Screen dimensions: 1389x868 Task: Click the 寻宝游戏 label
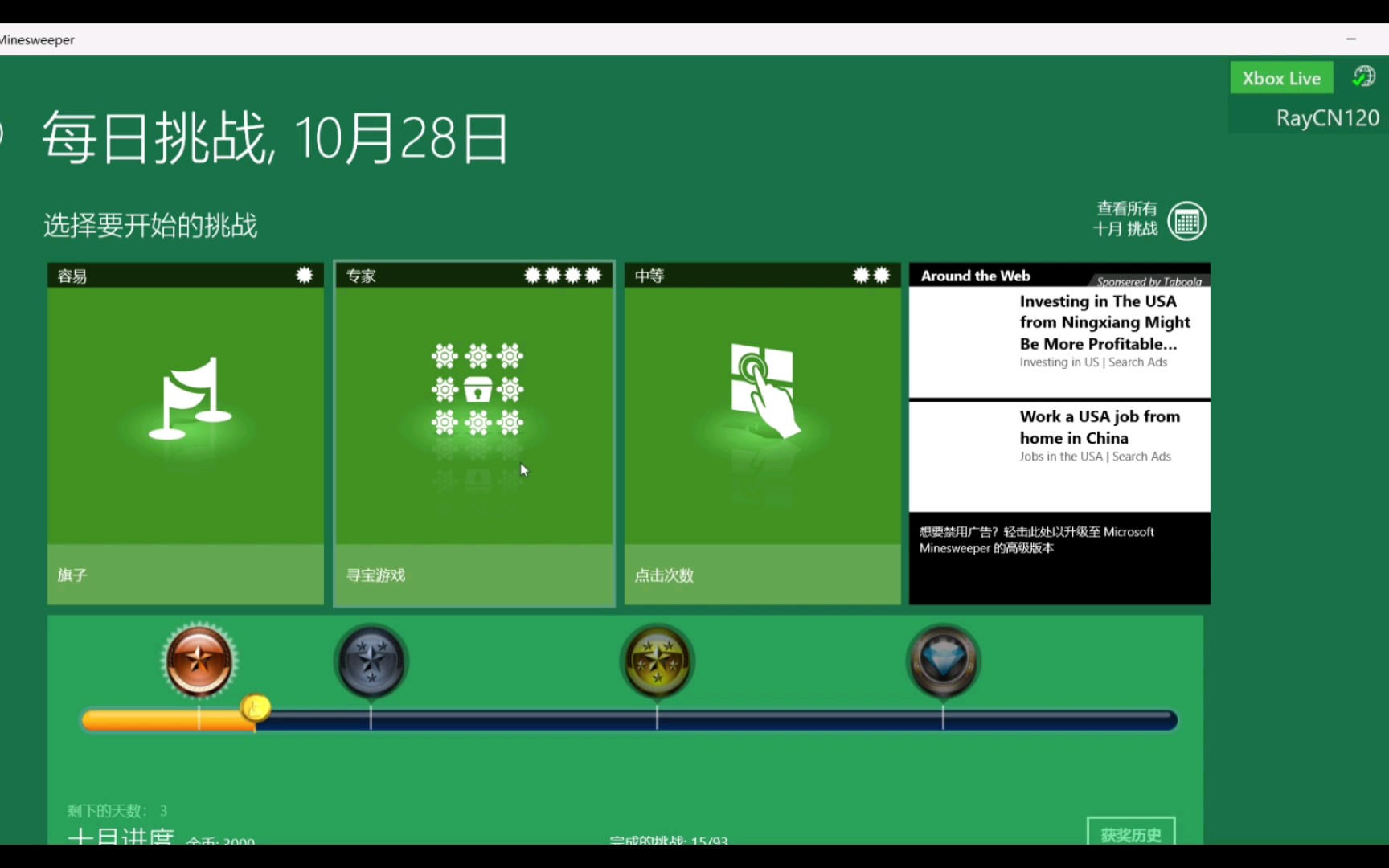pyautogui.click(x=376, y=575)
